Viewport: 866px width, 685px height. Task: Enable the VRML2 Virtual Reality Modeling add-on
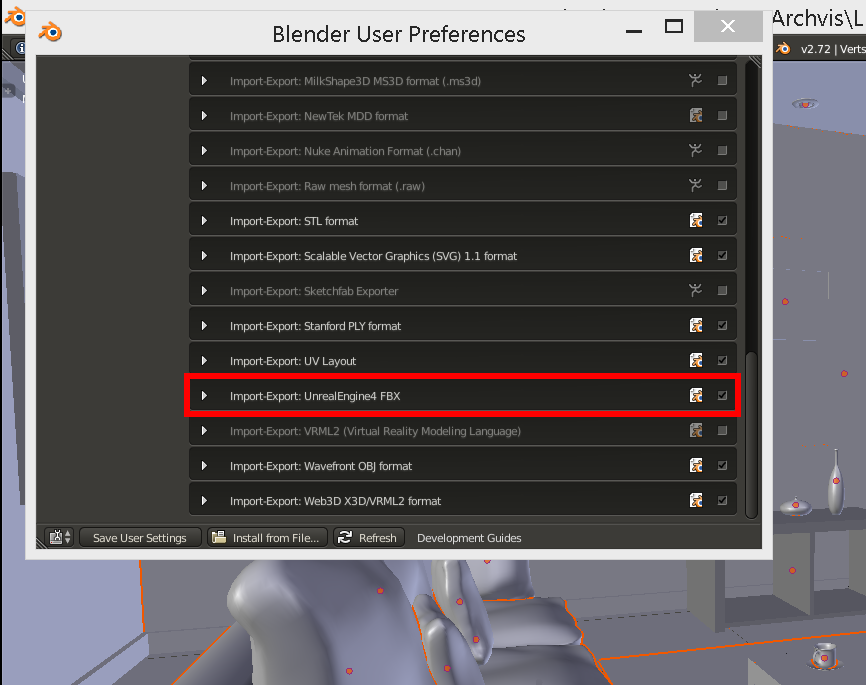click(722, 430)
